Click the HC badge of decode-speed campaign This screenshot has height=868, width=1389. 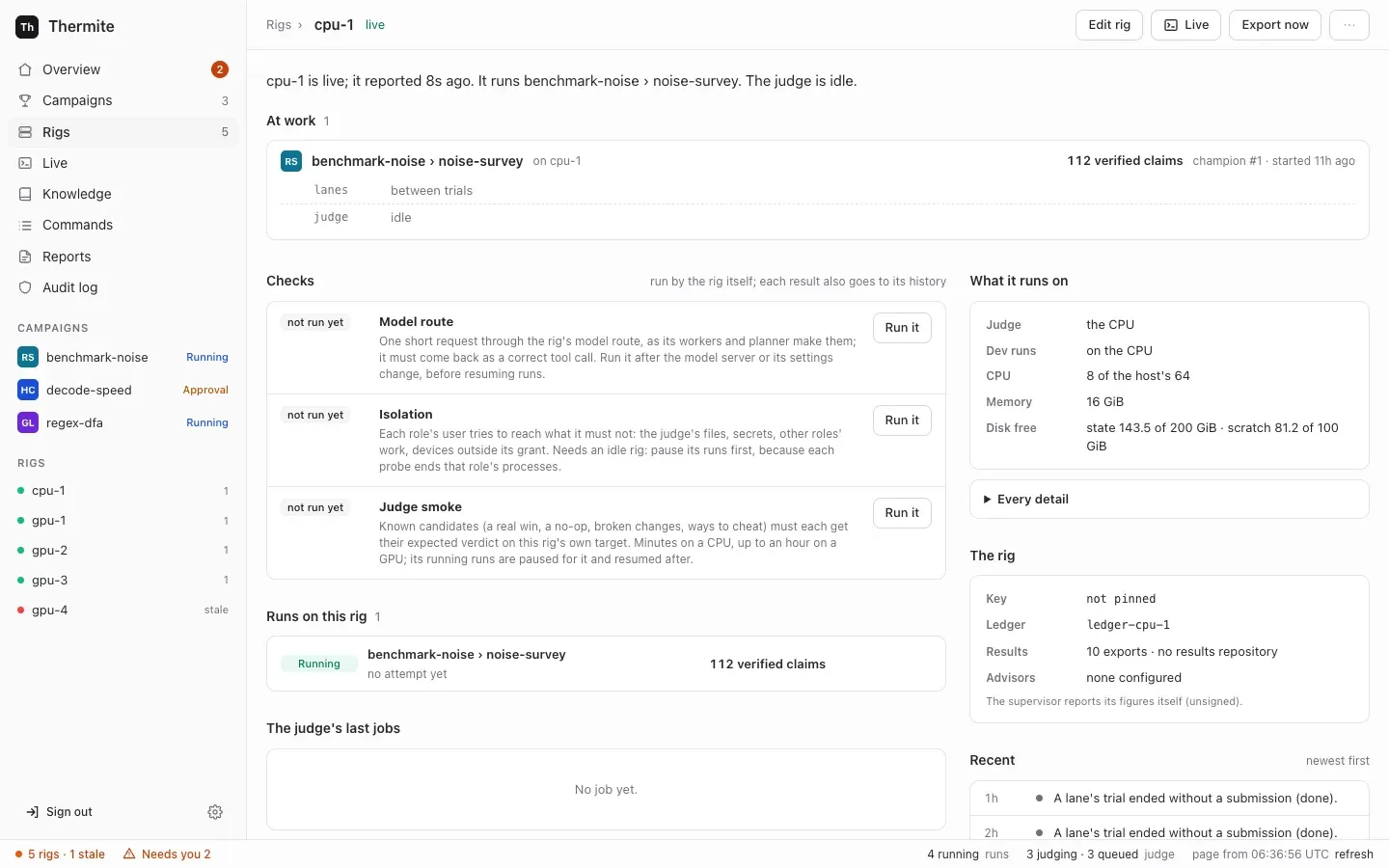pyautogui.click(x=28, y=390)
